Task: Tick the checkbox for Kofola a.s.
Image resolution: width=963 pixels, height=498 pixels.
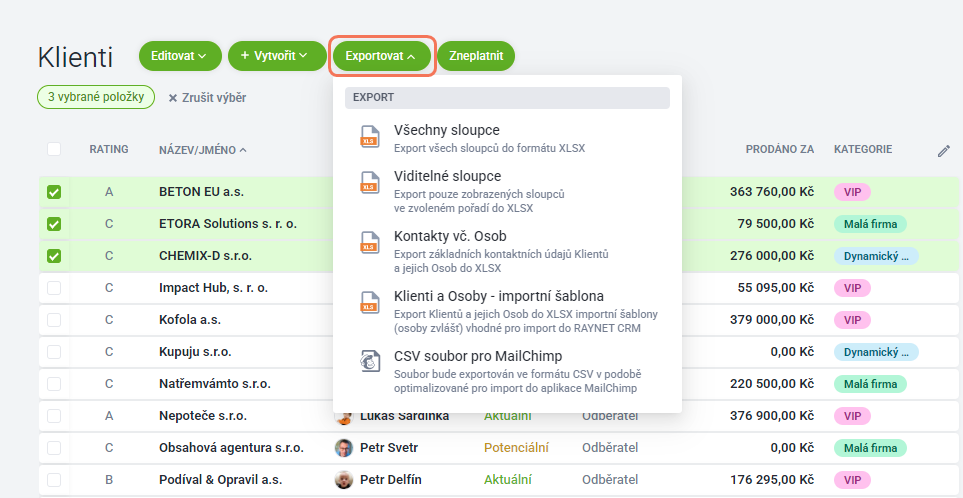Action: pos(54,320)
